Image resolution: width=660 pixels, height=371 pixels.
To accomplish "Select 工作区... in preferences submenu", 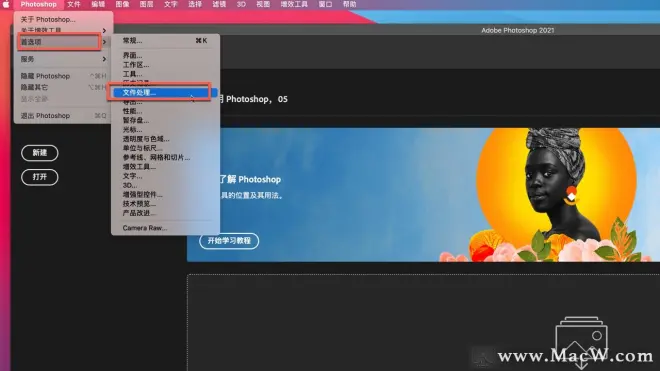I will click(165, 64).
